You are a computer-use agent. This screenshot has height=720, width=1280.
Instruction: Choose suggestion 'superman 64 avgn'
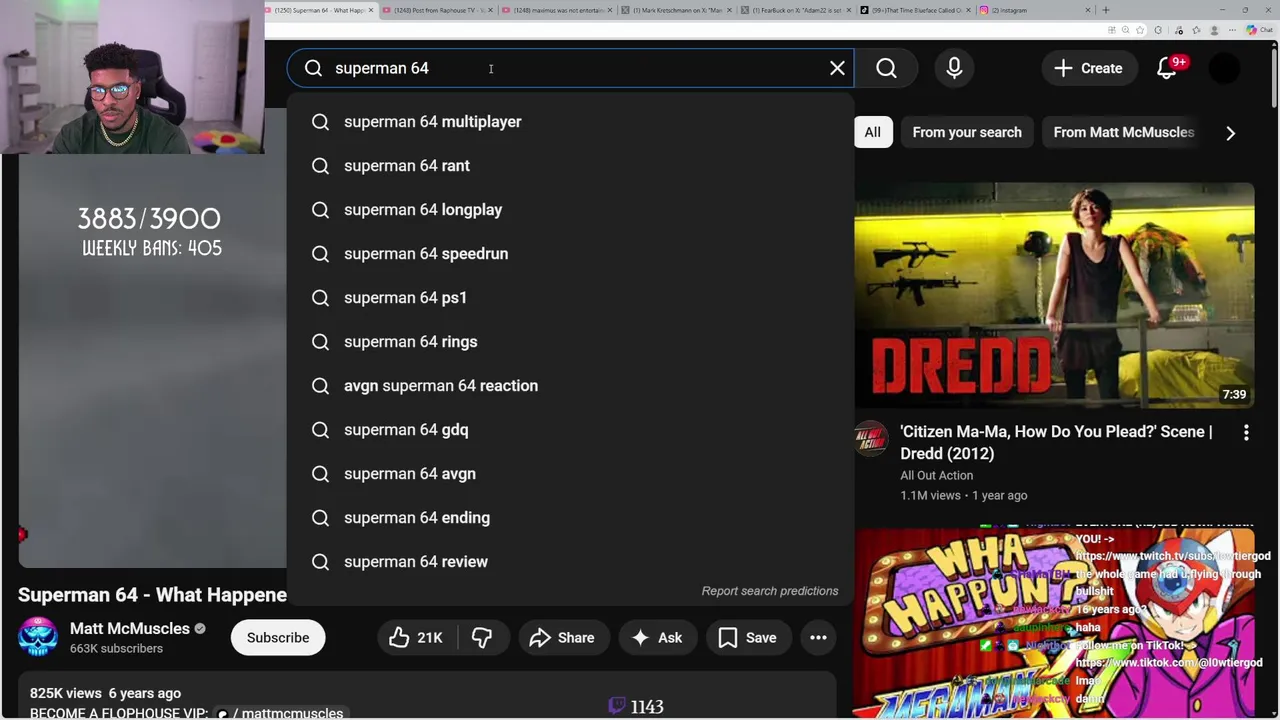coord(570,474)
